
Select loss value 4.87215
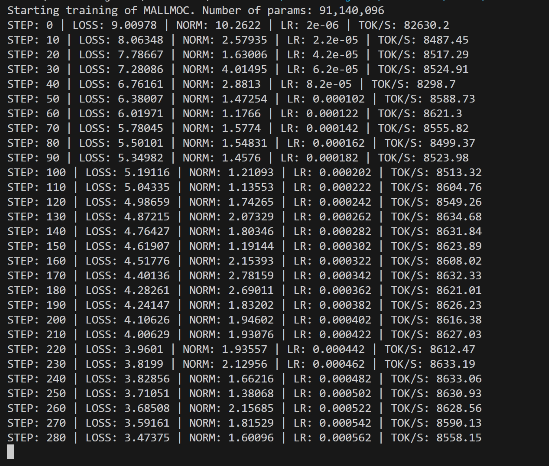147,217
